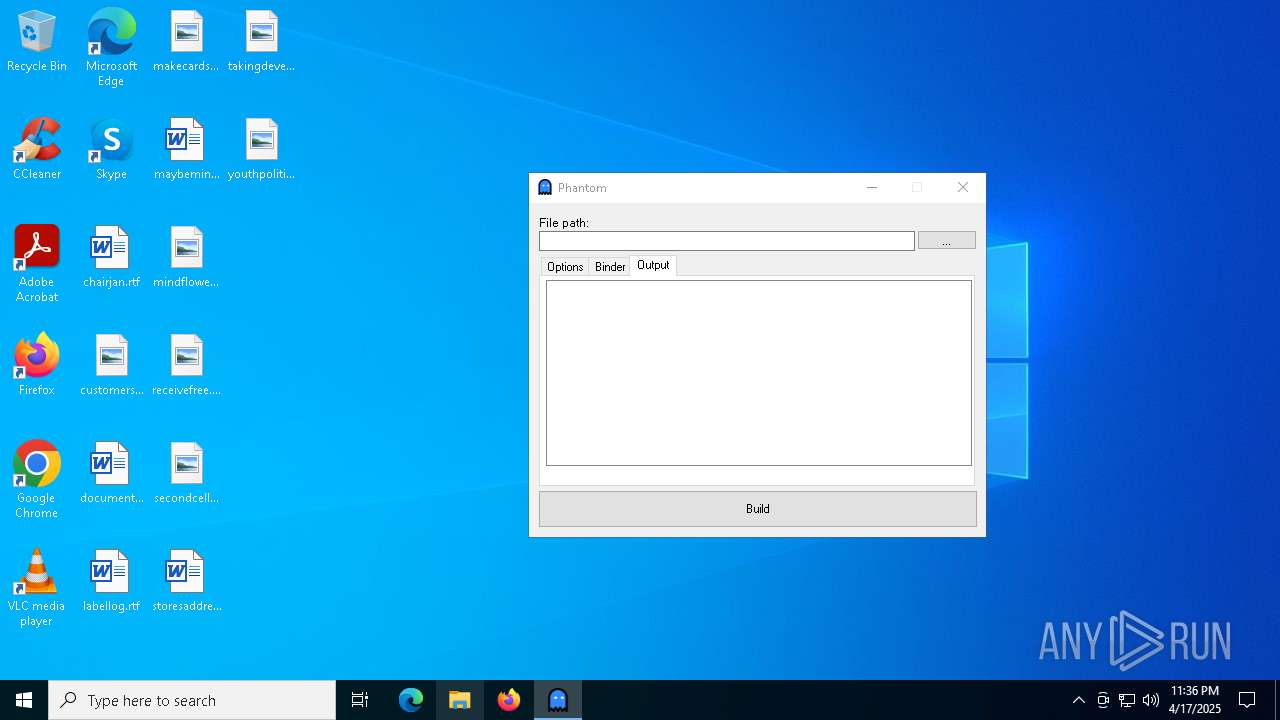Viewport: 1280px width, 720px height.
Task: Open Task View on the taskbar
Action: 360,700
